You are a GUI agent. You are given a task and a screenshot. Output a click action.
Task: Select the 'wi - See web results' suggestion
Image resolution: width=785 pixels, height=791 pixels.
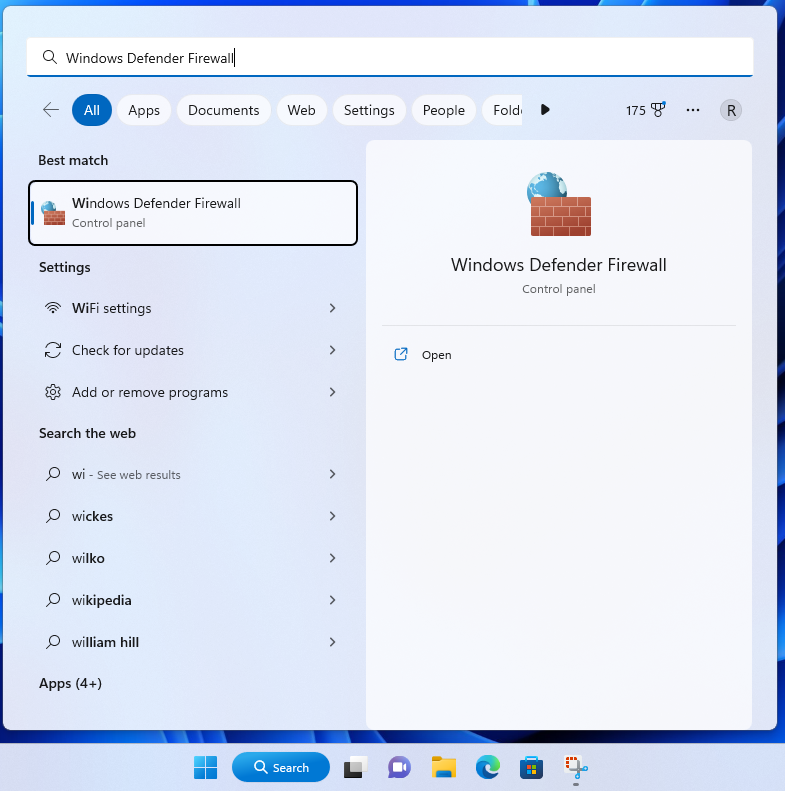point(193,474)
